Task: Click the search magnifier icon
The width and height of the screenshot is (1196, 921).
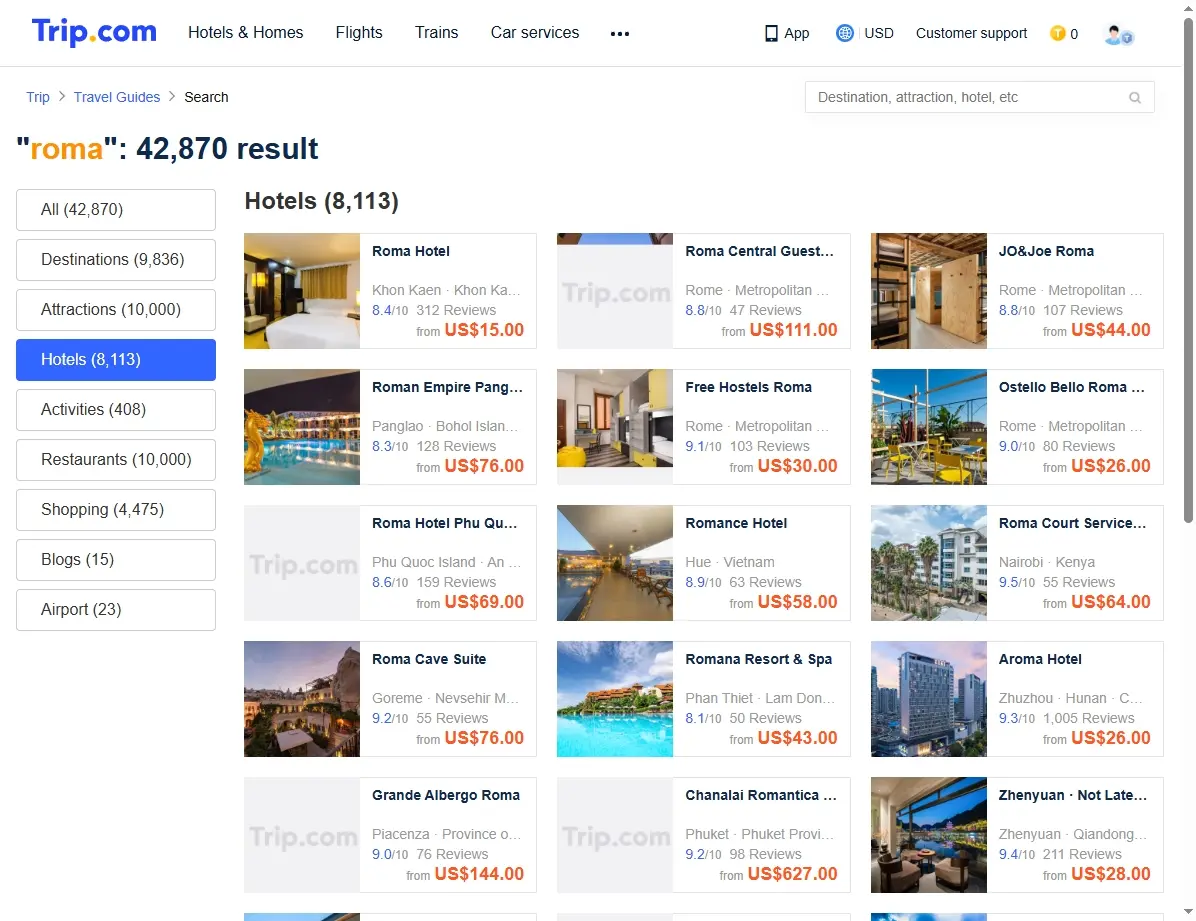Action: (x=1135, y=98)
